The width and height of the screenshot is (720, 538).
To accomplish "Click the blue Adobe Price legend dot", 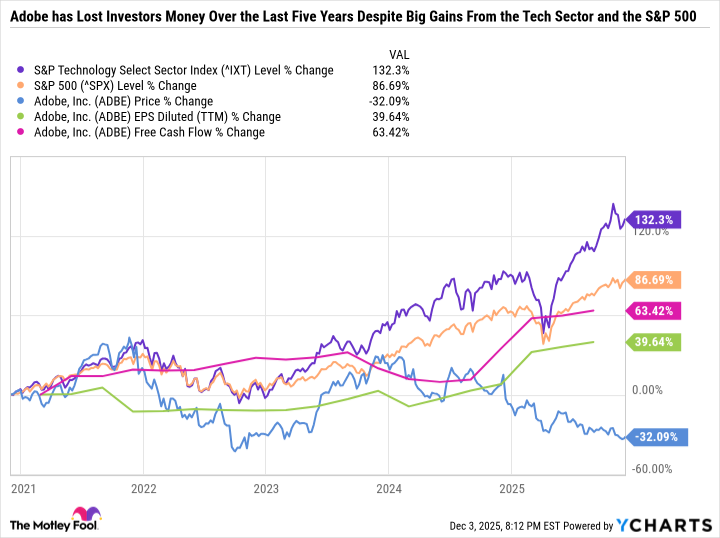I will (x=22, y=101).
